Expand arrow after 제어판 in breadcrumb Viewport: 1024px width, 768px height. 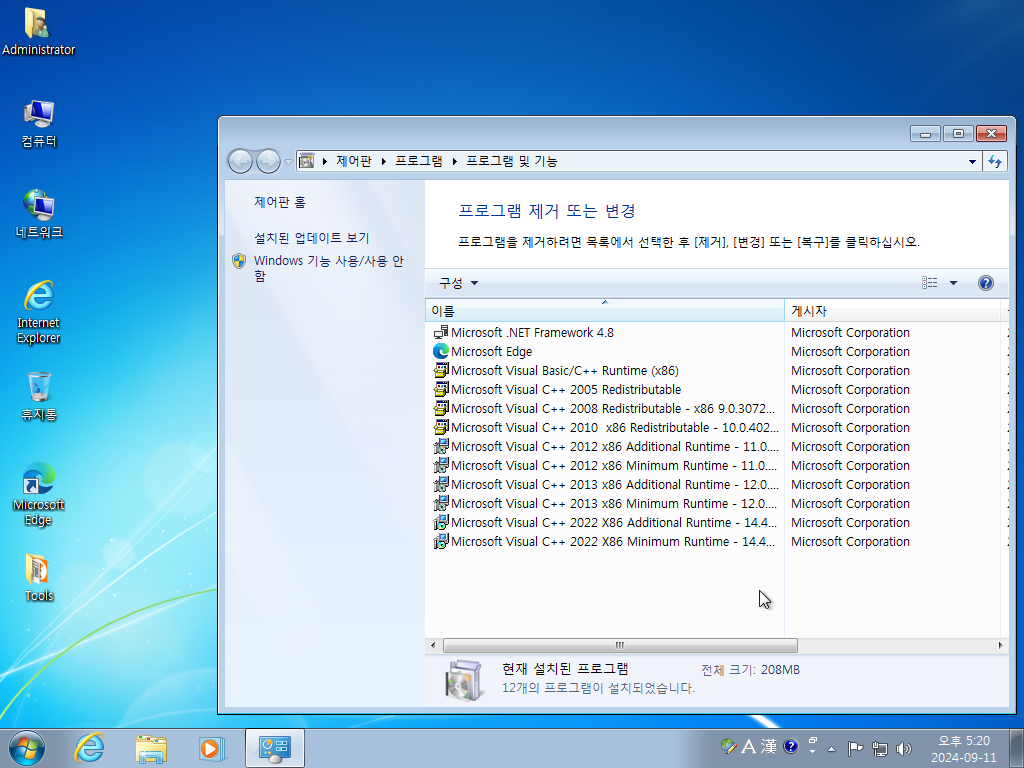pos(384,161)
